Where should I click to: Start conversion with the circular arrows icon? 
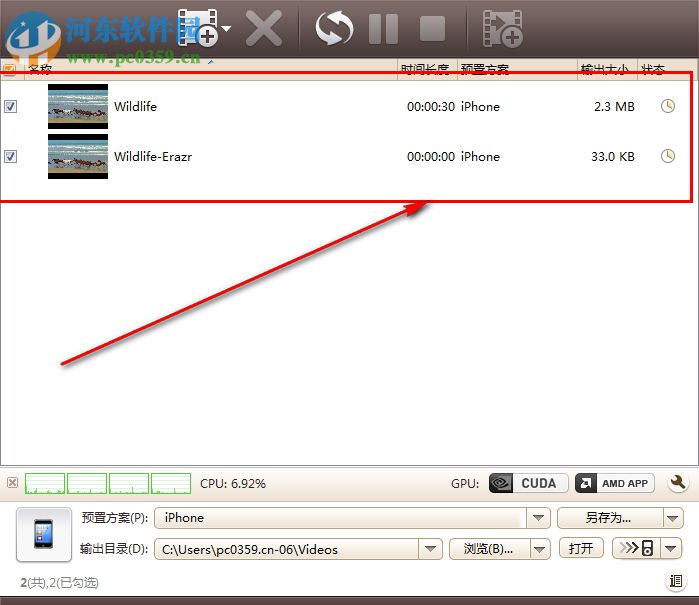click(x=334, y=29)
